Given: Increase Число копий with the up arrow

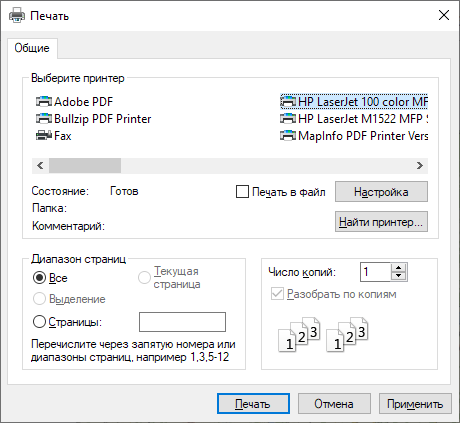Looking at the screenshot, I should pos(398,268).
